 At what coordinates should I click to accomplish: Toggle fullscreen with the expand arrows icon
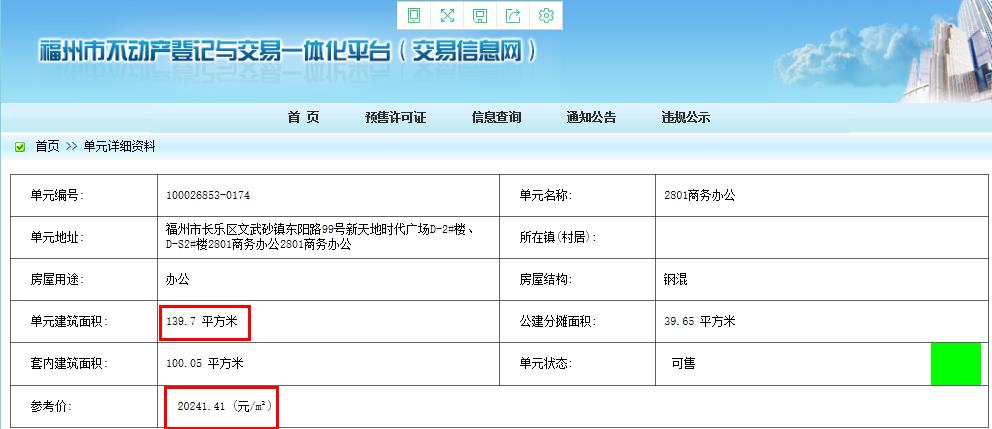coord(447,16)
